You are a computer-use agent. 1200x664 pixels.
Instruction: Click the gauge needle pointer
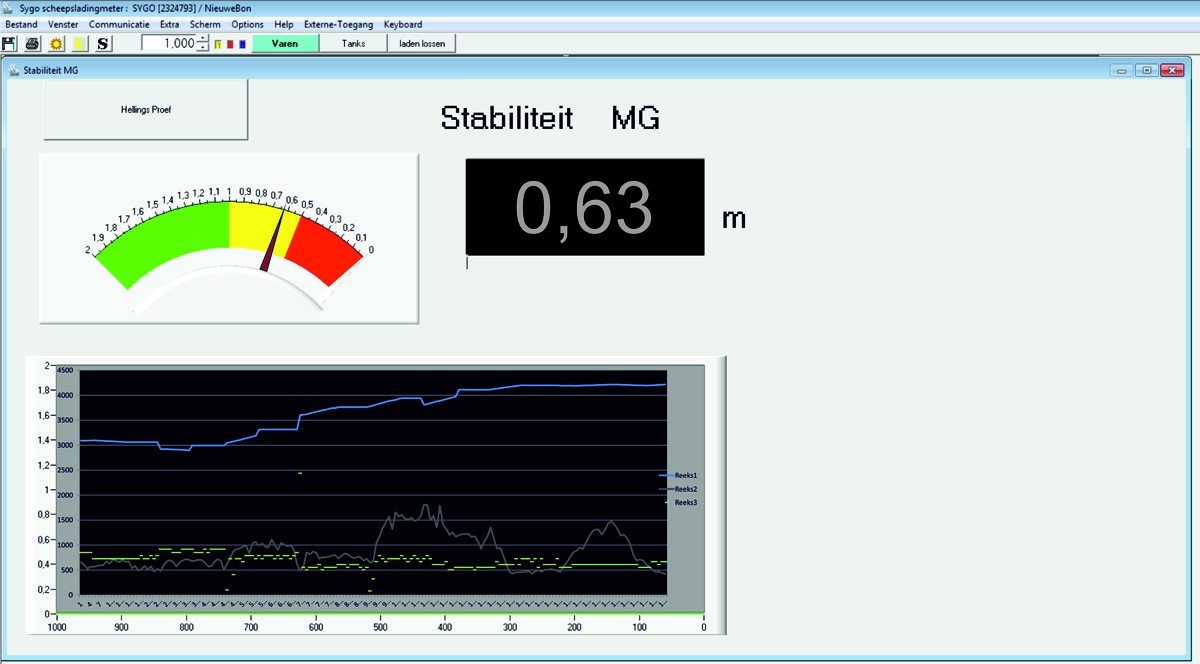pos(273,240)
